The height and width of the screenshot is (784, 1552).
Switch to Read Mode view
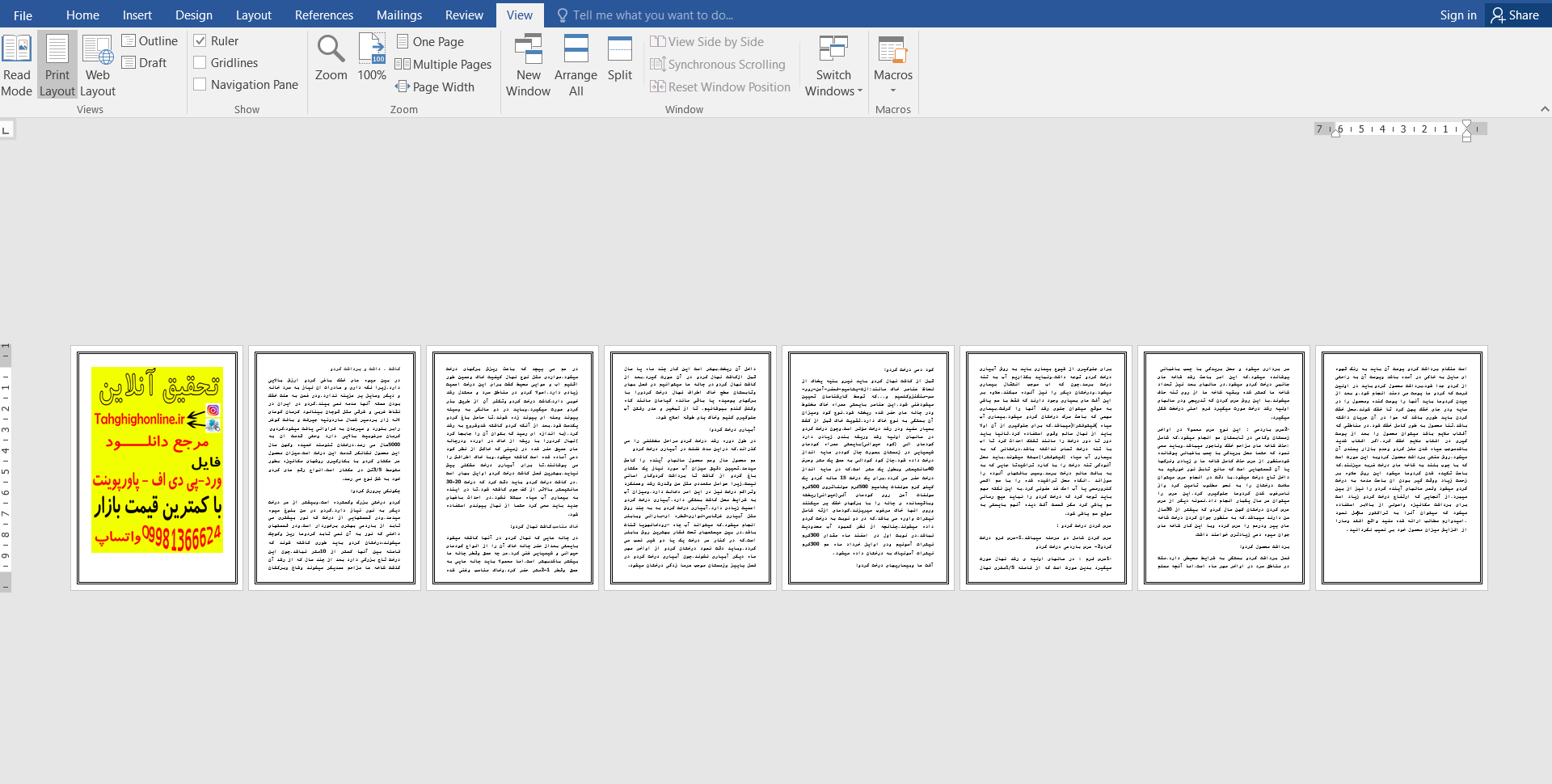pos(17,66)
